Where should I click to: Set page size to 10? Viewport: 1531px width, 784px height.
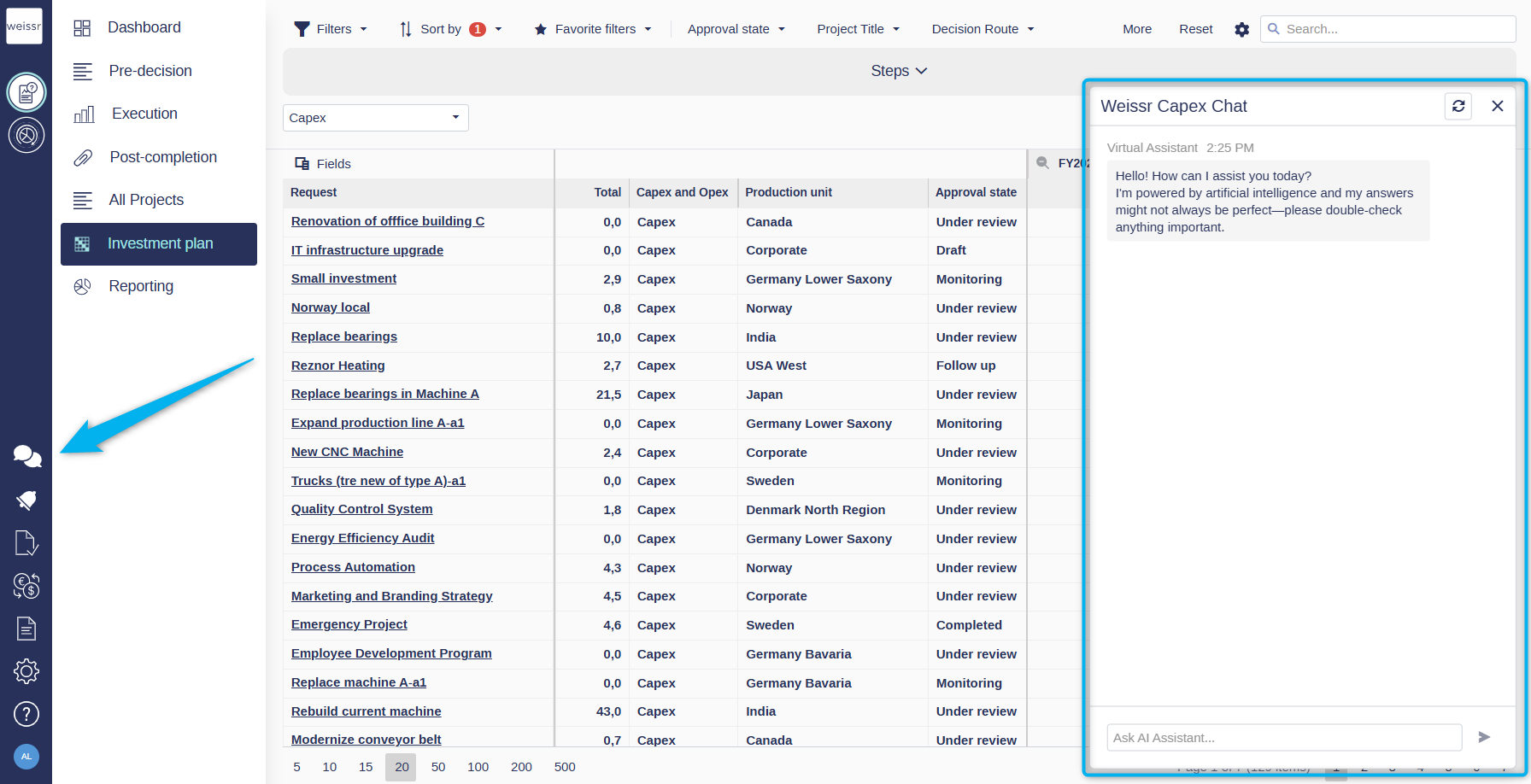click(330, 767)
